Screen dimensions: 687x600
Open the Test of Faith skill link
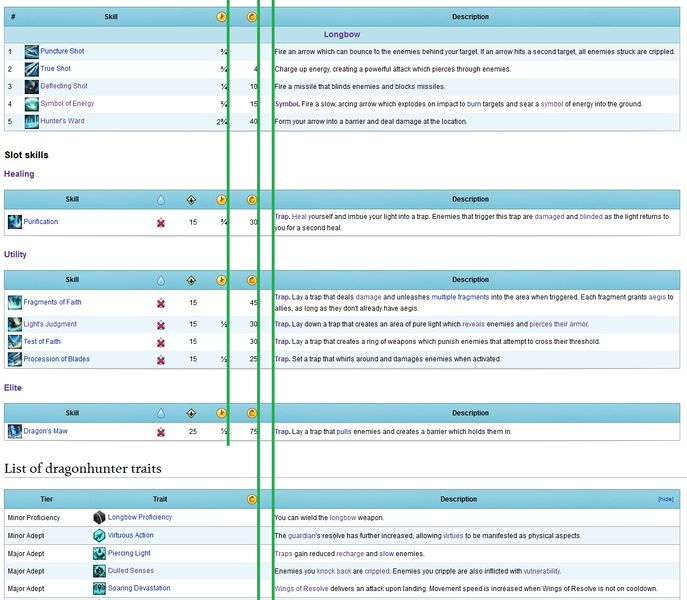click(42, 341)
